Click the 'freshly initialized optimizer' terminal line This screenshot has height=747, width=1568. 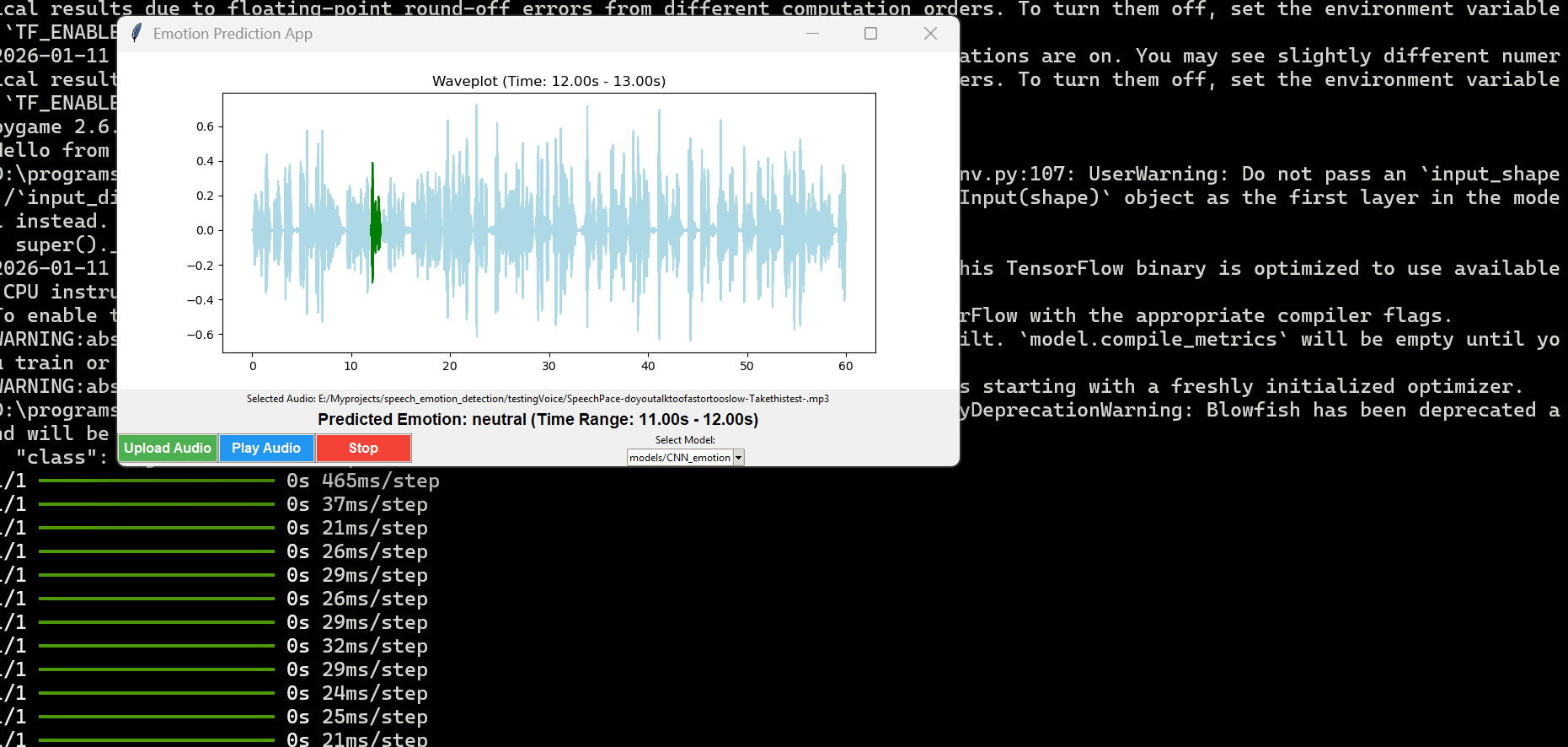click(1240, 386)
